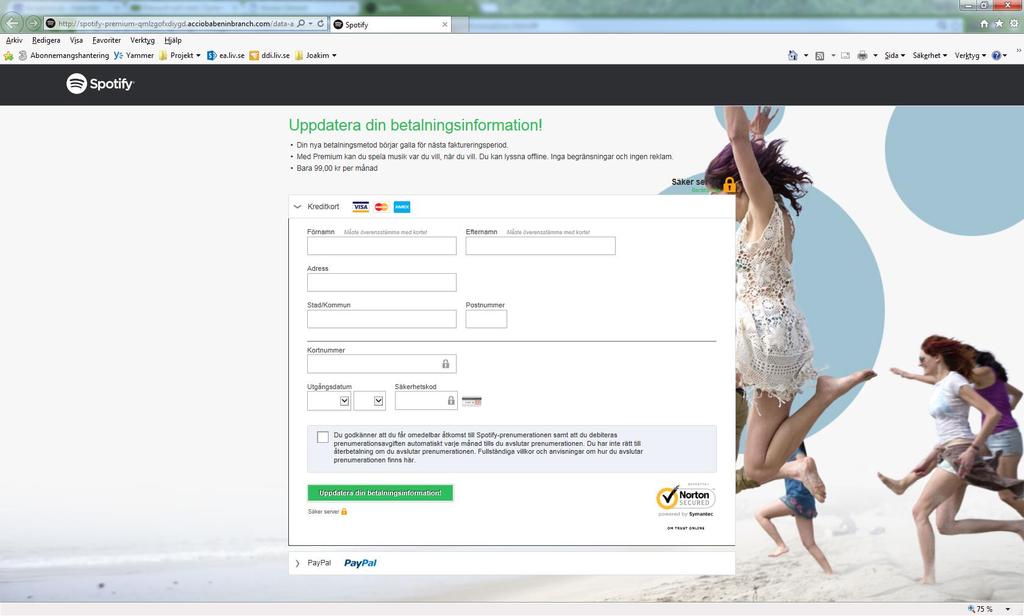The height and width of the screenshot is (616, 1024).
Task: Open the Sida command bar dropdown
Action: point(895,56)
